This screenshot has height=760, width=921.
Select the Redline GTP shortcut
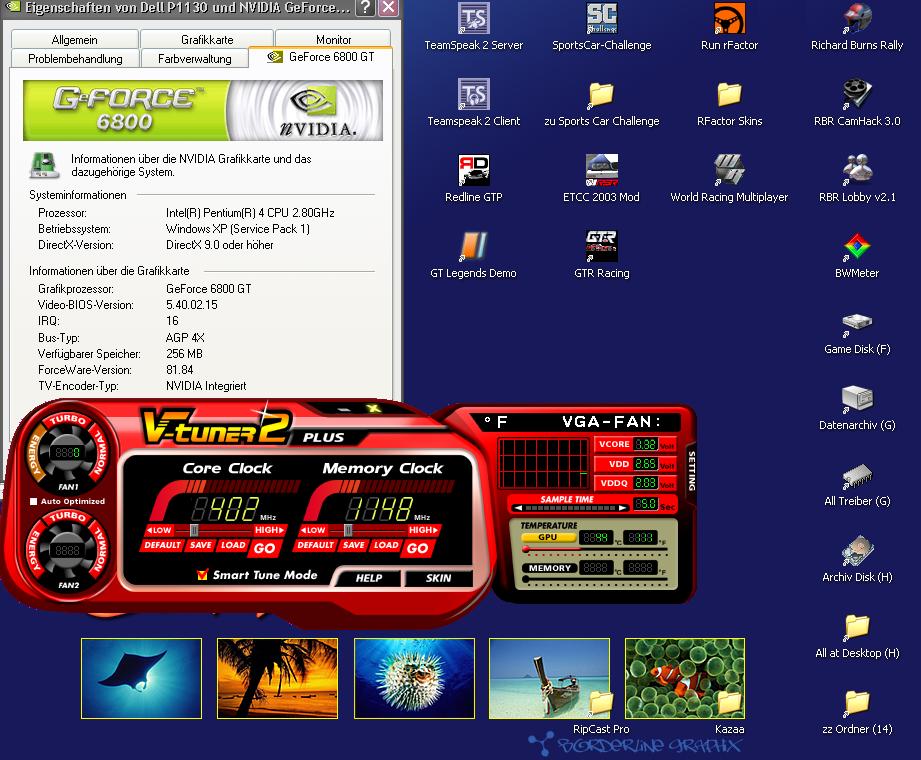pos(473,170)
